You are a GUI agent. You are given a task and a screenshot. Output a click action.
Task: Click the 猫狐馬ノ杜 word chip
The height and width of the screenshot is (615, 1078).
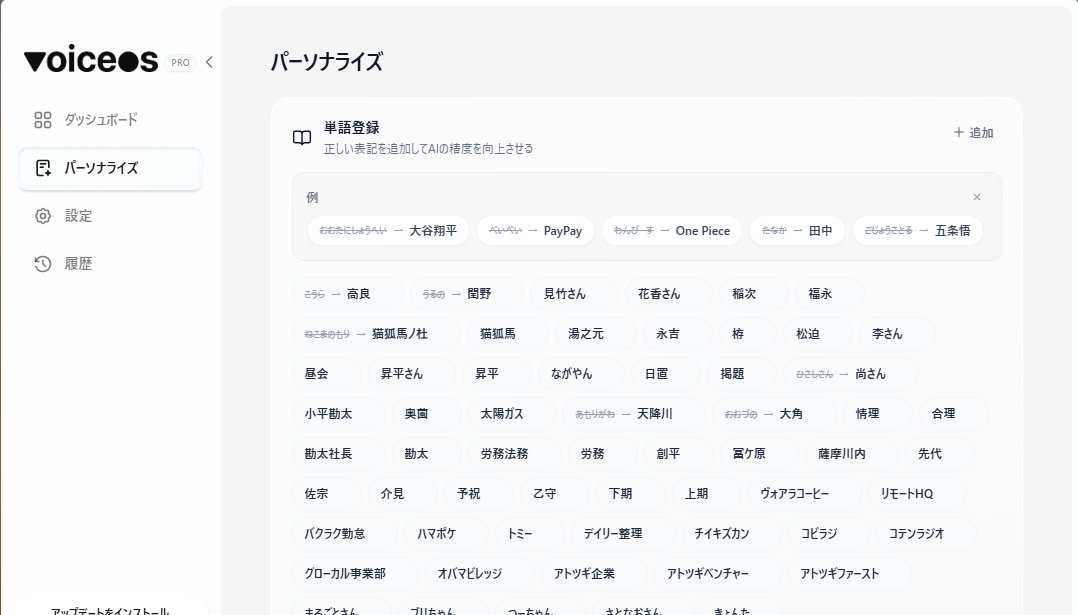(x=377, y=334)
